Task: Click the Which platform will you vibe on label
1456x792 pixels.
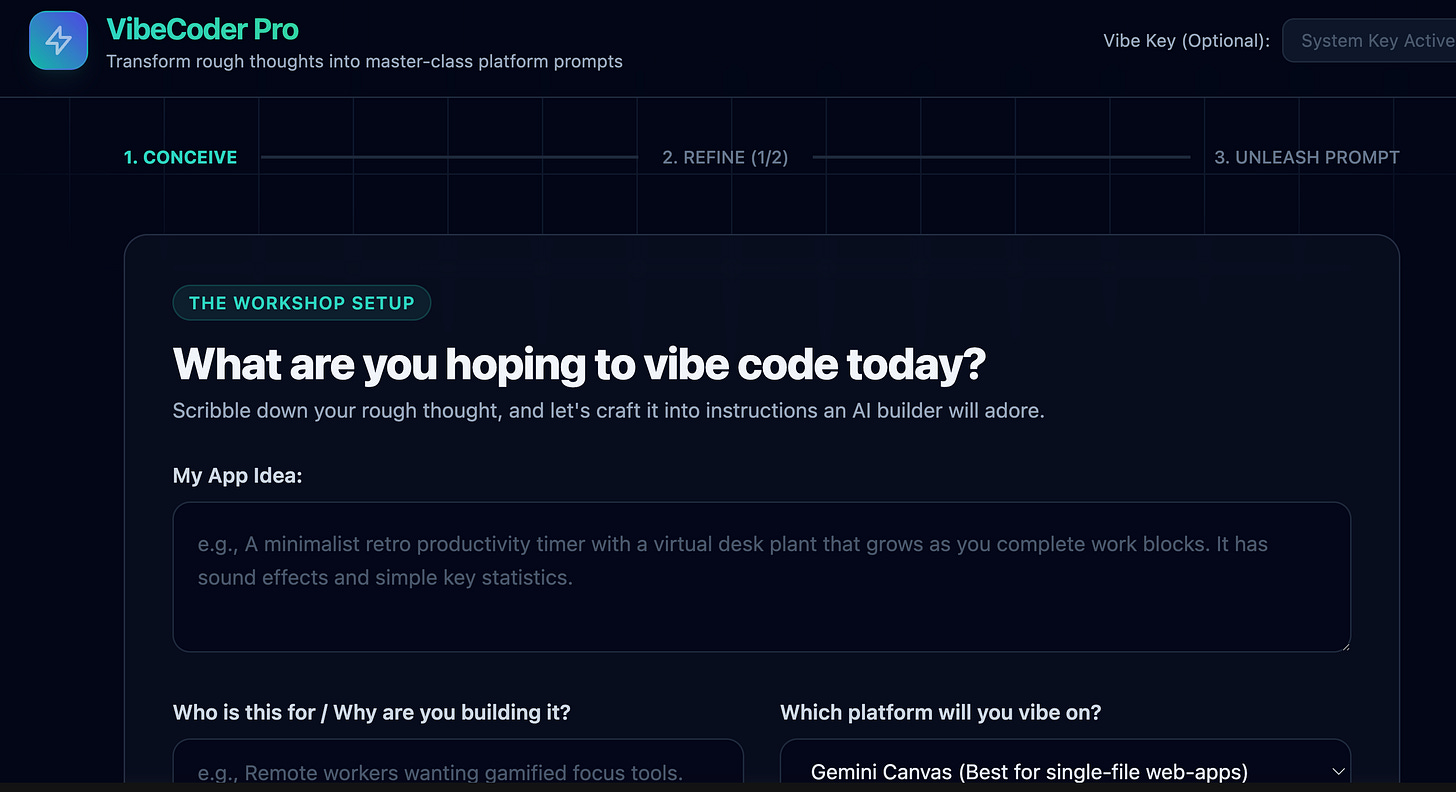Action: click(x=940, y=712)
